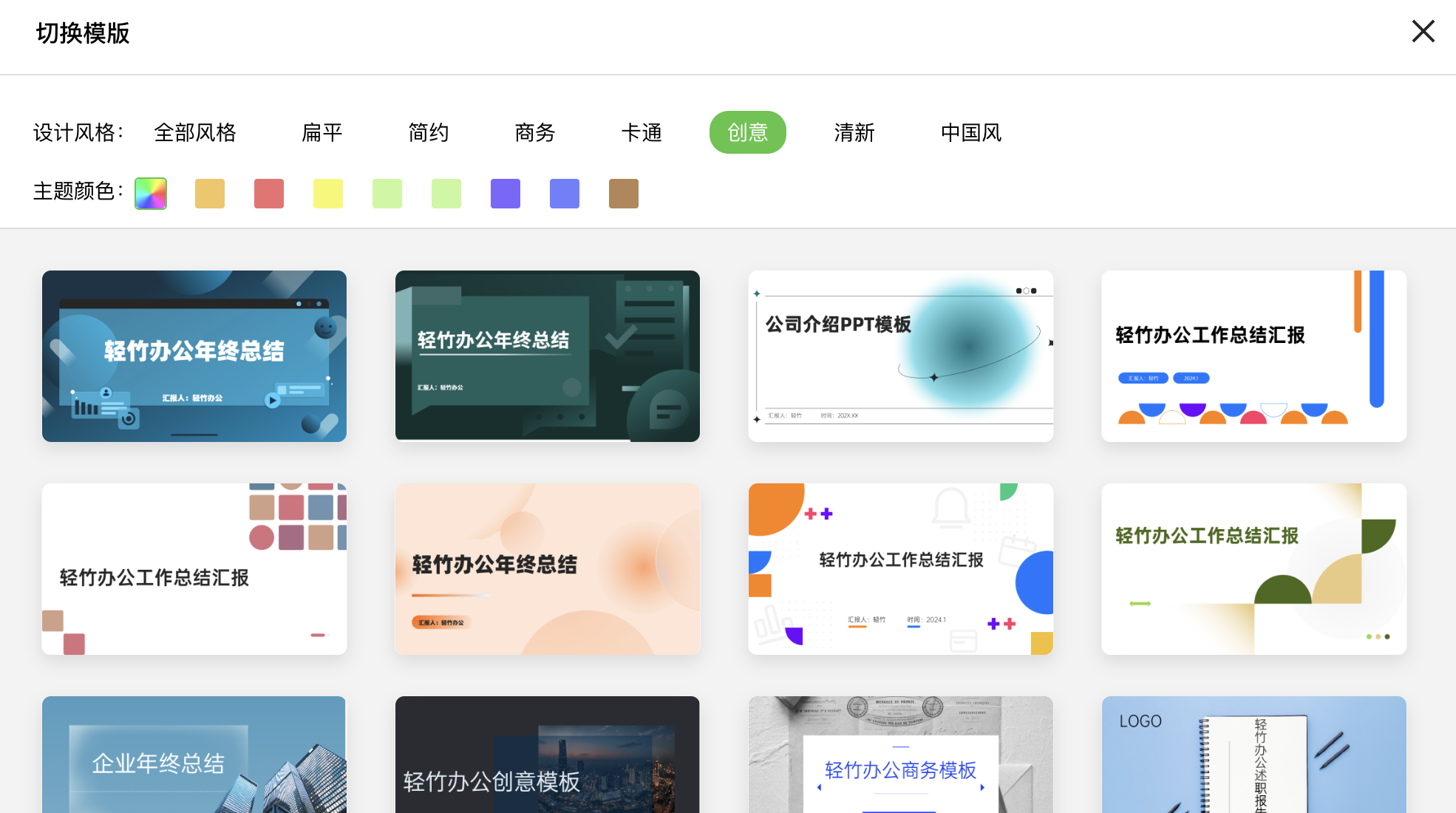
Task: Select the red theme color swatch
Action: [x=268, y=193]
